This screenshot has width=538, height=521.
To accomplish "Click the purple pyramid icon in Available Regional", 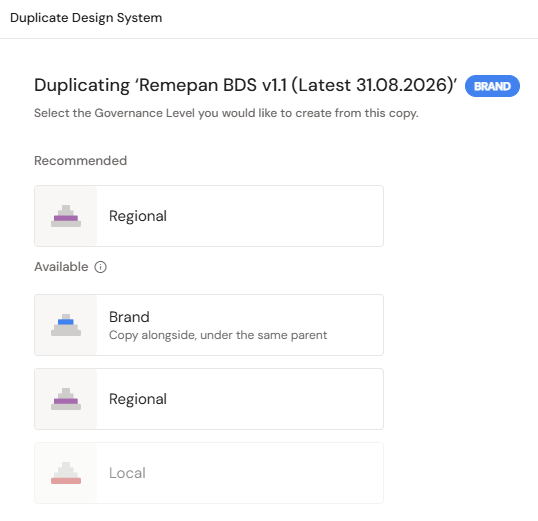I will point(66,399).
